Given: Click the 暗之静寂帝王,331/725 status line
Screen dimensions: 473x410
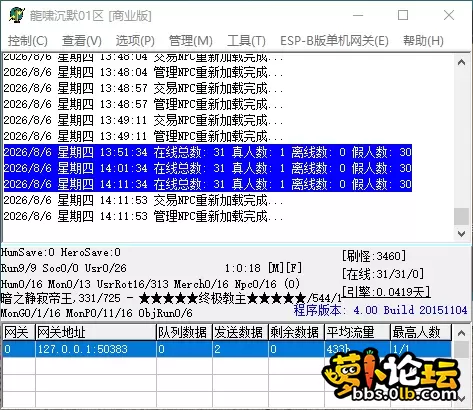Looking at the screenshot, I should point(171,298).
